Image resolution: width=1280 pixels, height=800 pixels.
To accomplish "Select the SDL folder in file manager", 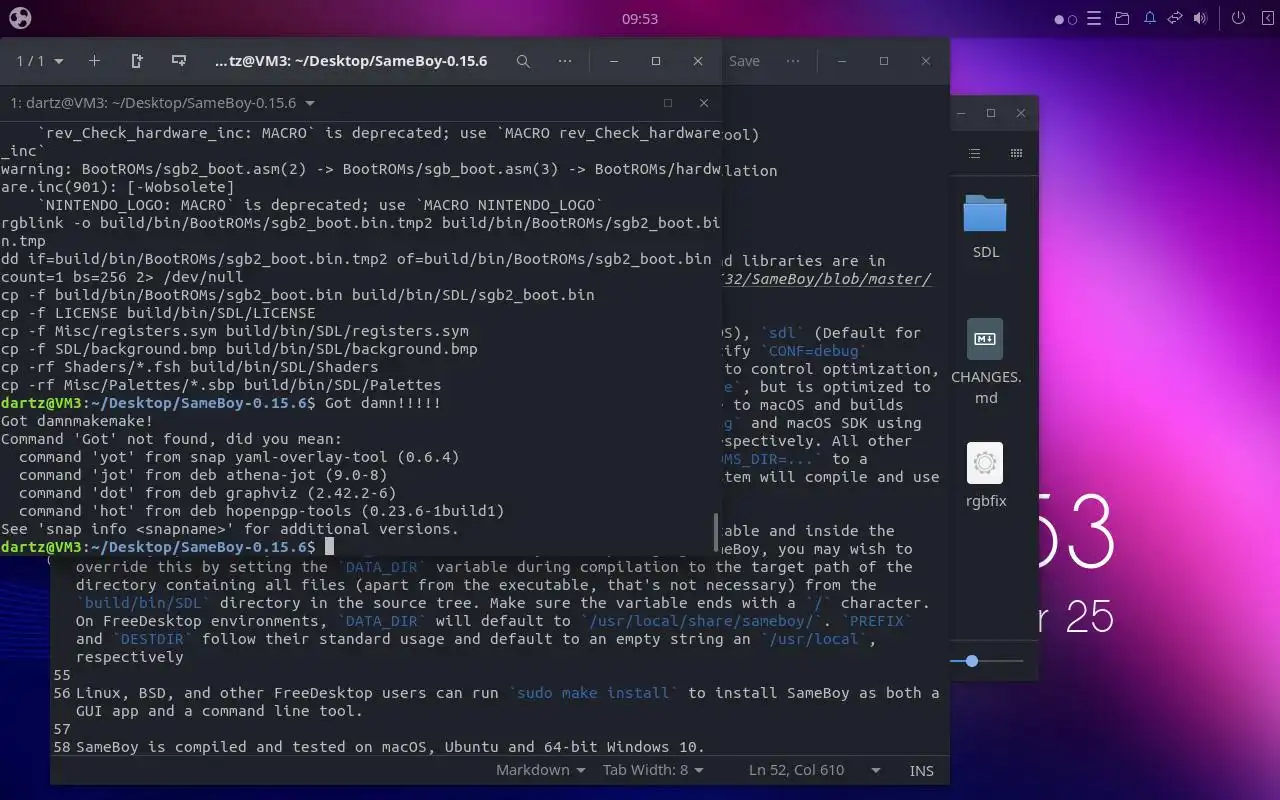I will coord(985,226).
